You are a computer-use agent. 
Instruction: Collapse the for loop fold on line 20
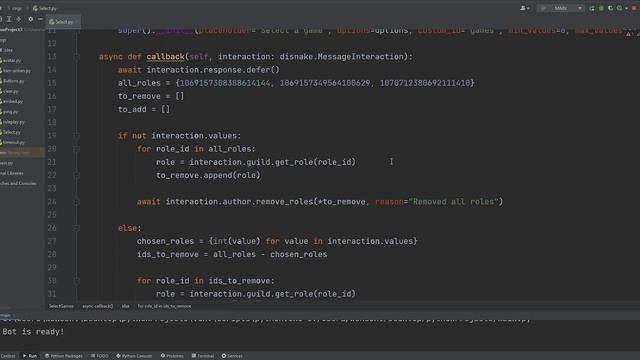(x=76, y=149)
